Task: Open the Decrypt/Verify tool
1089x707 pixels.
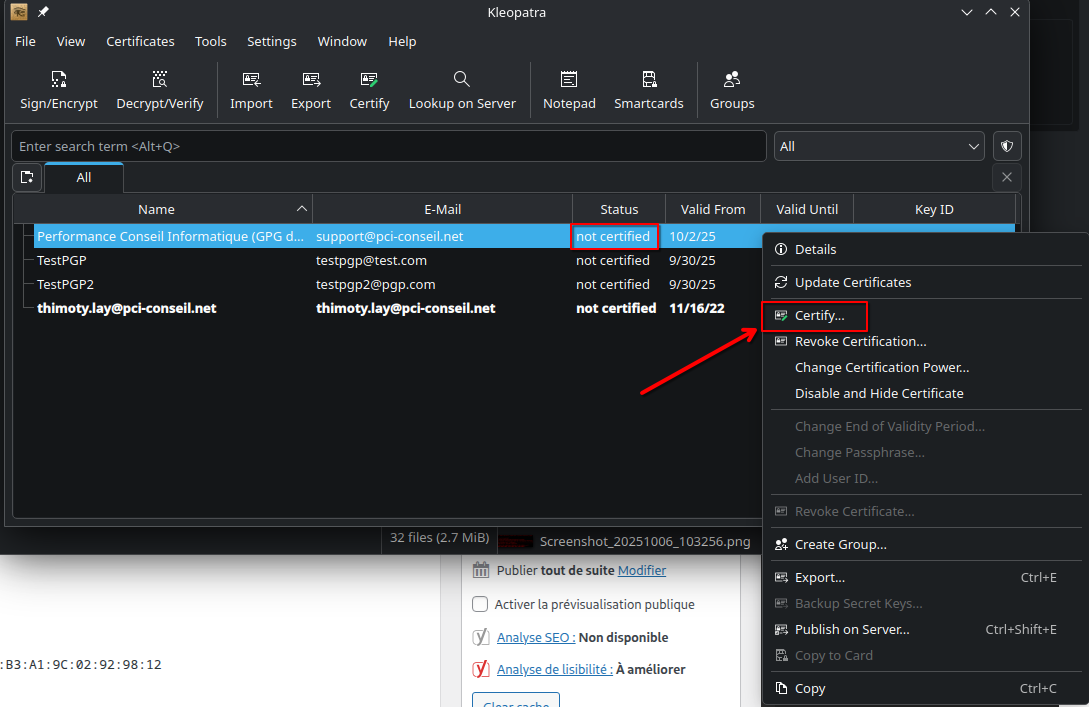Action: tap(160, 80)
